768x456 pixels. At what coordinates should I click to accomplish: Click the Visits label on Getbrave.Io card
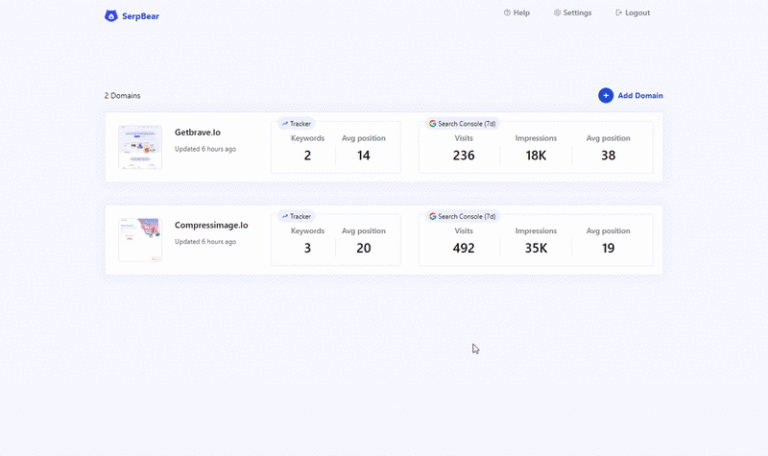tap(463, 138)
